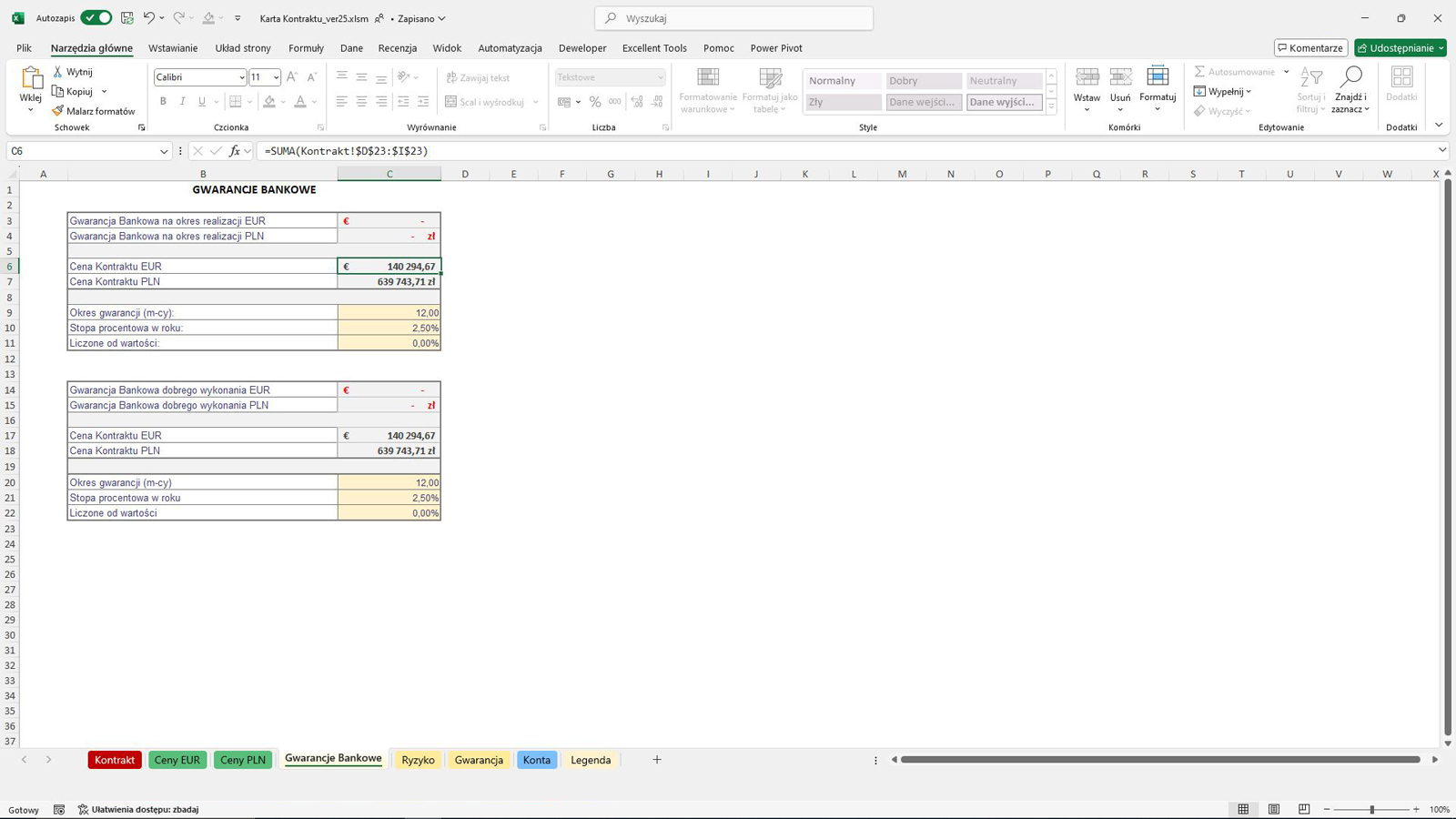The width and height of the screenshot is (1456, 819).
Task: Click the Komentarze button
Action: [x=1310, y=48]
